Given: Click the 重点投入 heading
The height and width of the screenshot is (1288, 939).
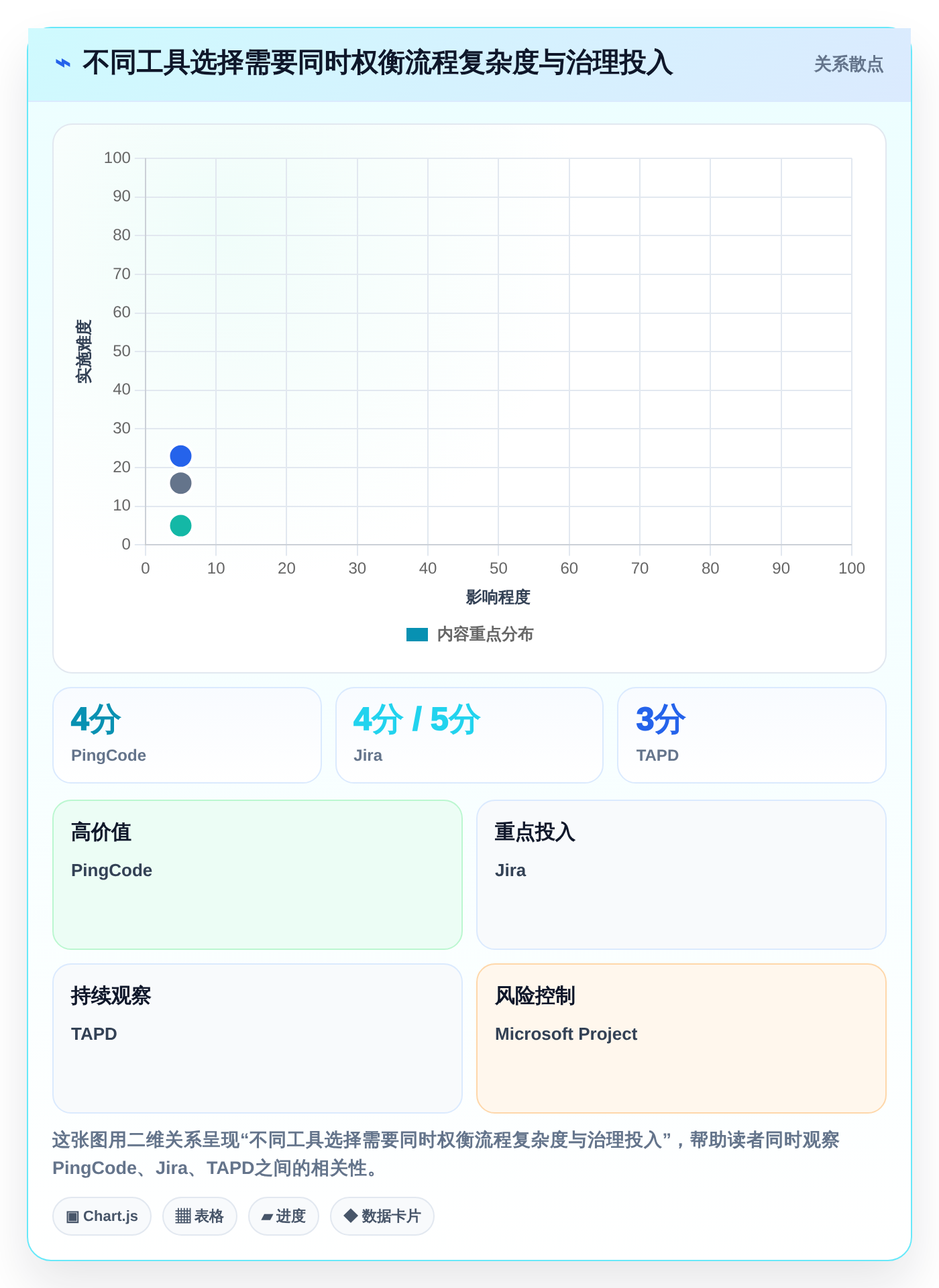Looking at the screenshot, I should [x=535, y=832].
